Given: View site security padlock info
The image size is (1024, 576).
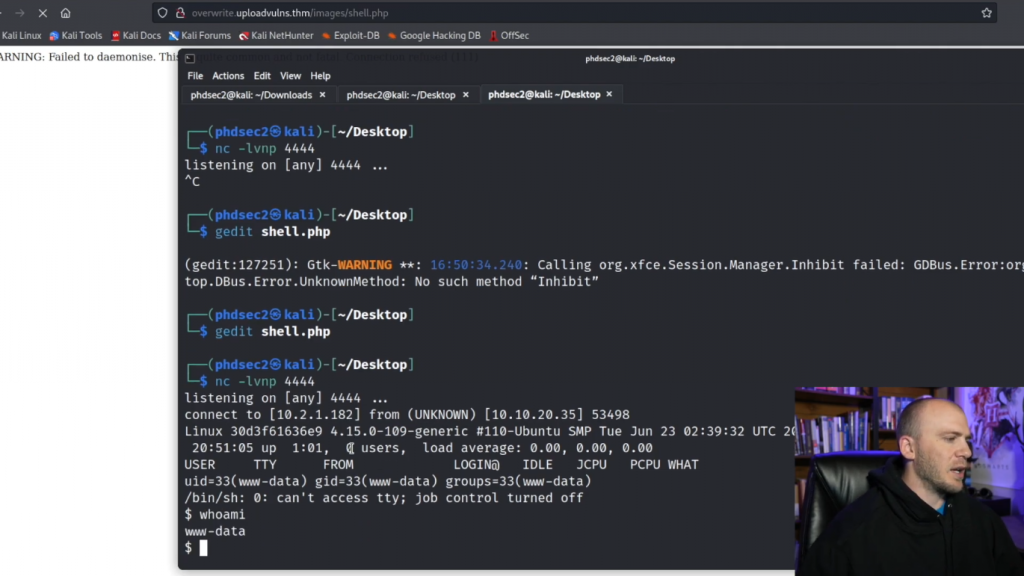Looking at the screenshot, I should pyautogui.click(x=180, y=13).
